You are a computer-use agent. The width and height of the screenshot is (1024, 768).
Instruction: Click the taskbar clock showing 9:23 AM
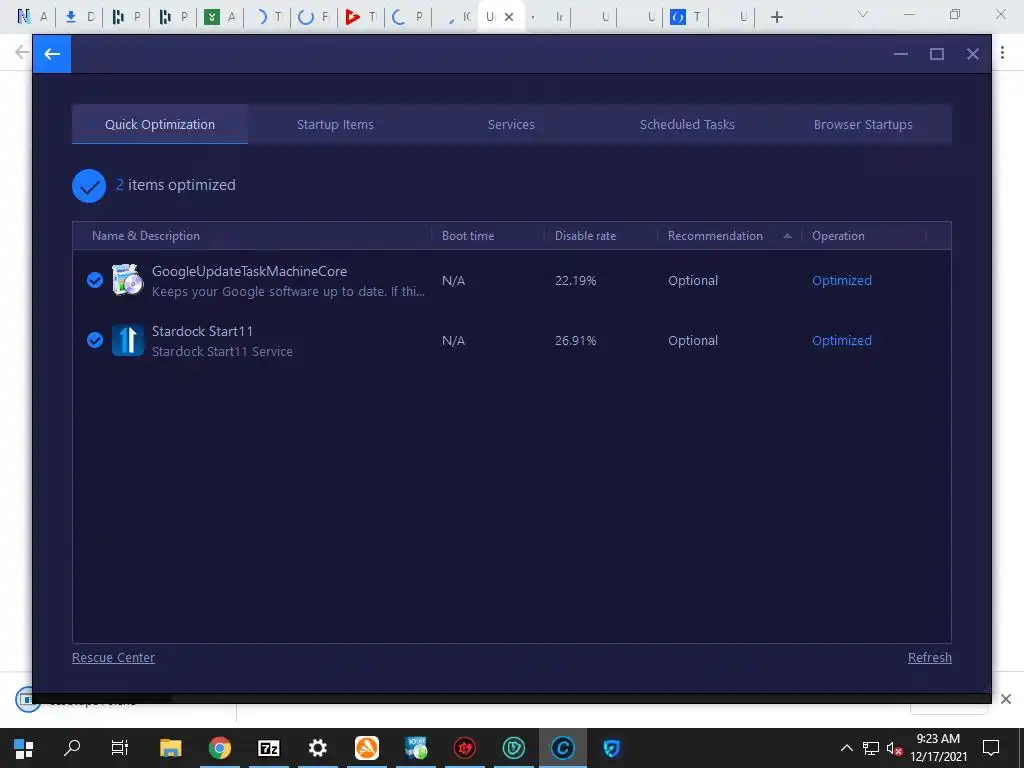pyautogui.click(x=938, y=748)
